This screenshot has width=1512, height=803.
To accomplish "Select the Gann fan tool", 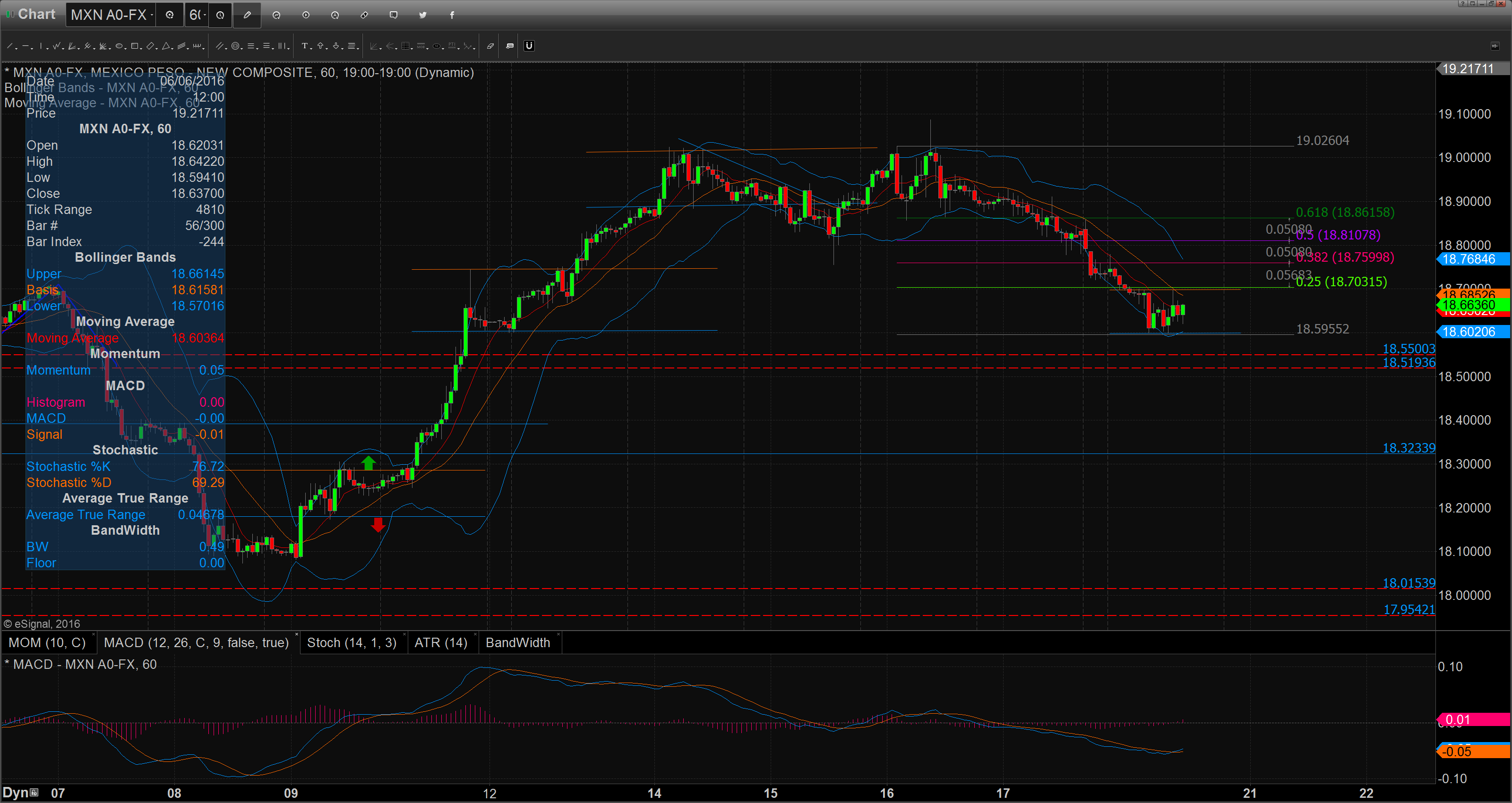I will pos(72,46).
